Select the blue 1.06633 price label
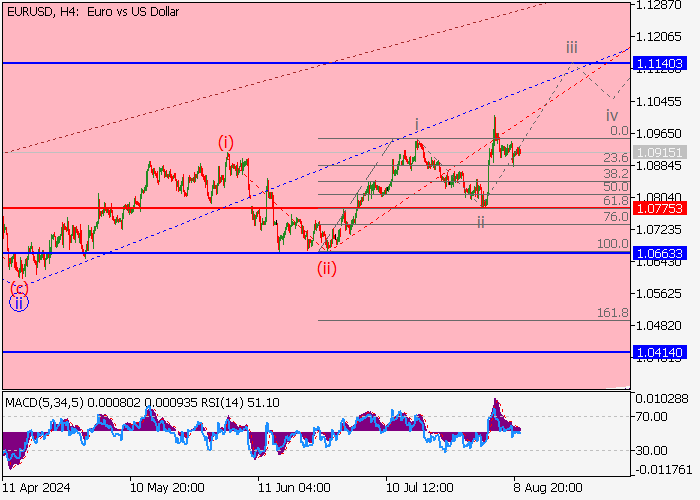Image resolution: width=700 pixels, height=500 pixels. pos(659,254)
